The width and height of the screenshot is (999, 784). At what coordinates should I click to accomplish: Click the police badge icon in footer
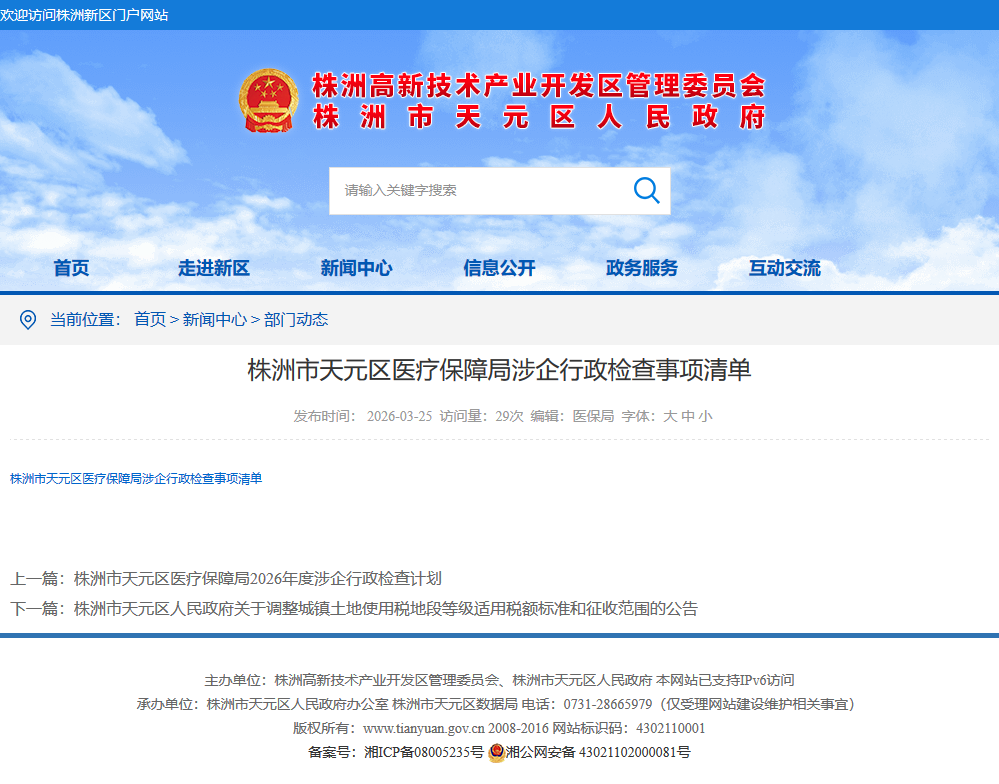(496, 752)
